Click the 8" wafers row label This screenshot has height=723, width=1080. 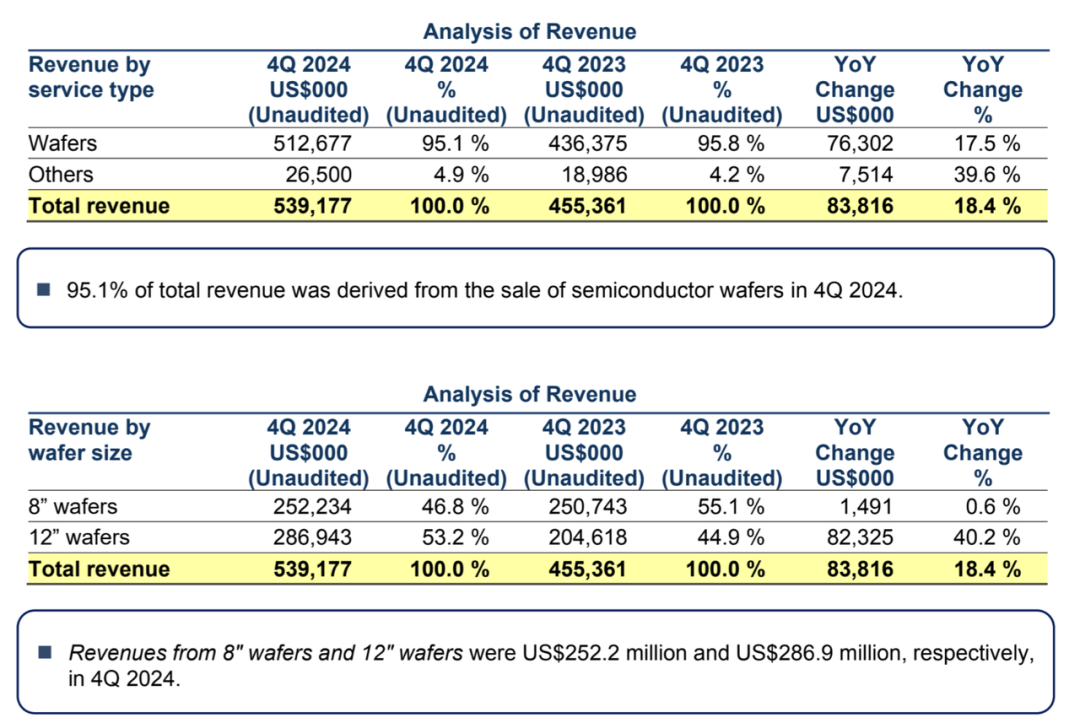[73, 507]
